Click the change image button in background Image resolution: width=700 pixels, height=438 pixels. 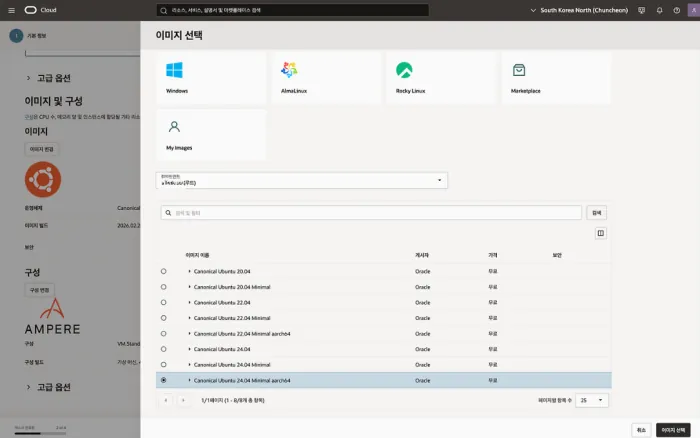pyautogui.click(x=42, y=149)
